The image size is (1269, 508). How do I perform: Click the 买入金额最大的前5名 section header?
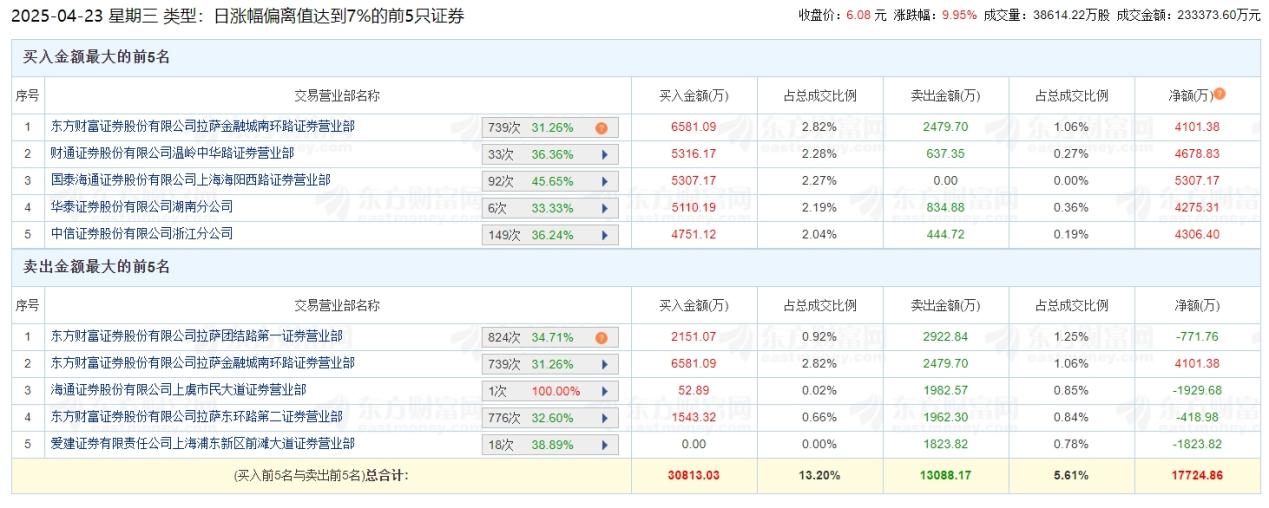pyautogui.click(x=96, y=57)
